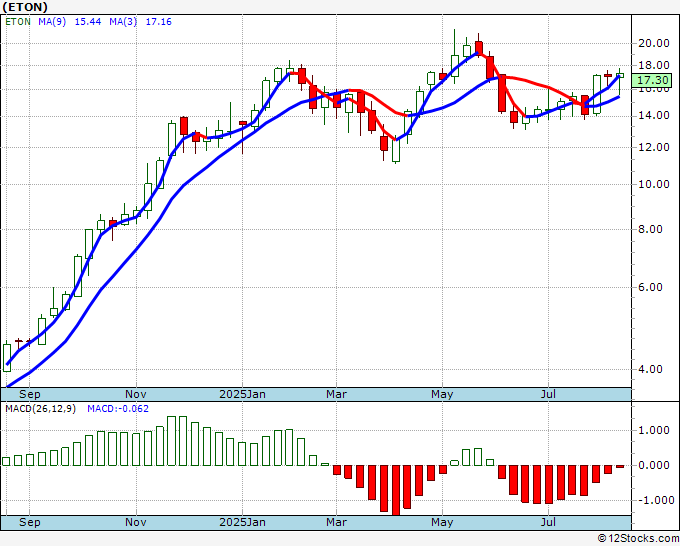Screen dimensions: 680x546
Task: Click the 8.00 price axis label
Action: click(650, 229)
